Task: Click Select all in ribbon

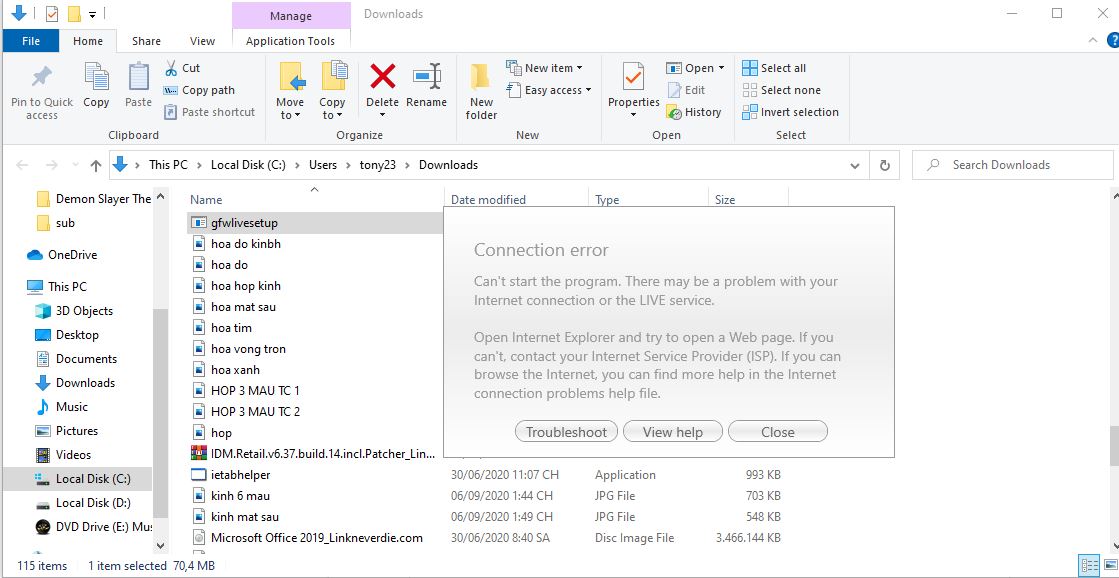Action: click(x=774, y=68)
